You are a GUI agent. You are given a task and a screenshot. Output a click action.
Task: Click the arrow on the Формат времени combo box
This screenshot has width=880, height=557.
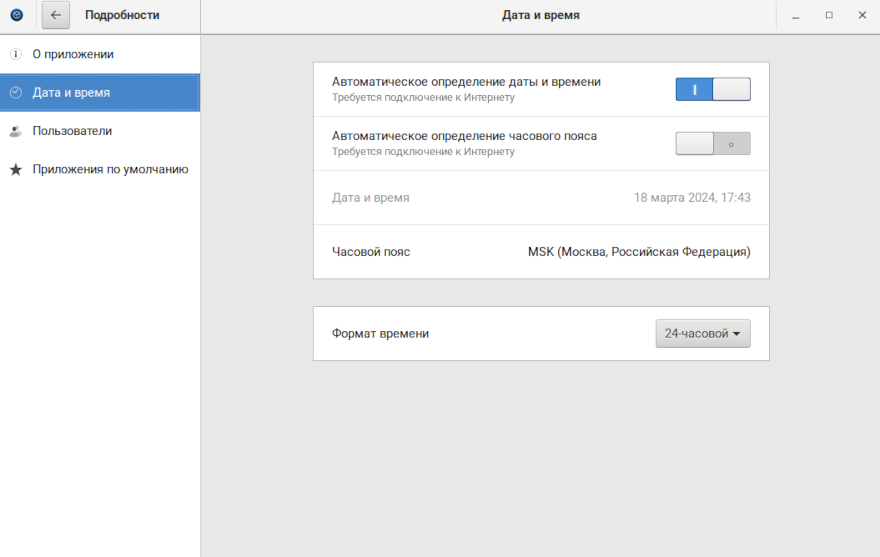[738, 334]
